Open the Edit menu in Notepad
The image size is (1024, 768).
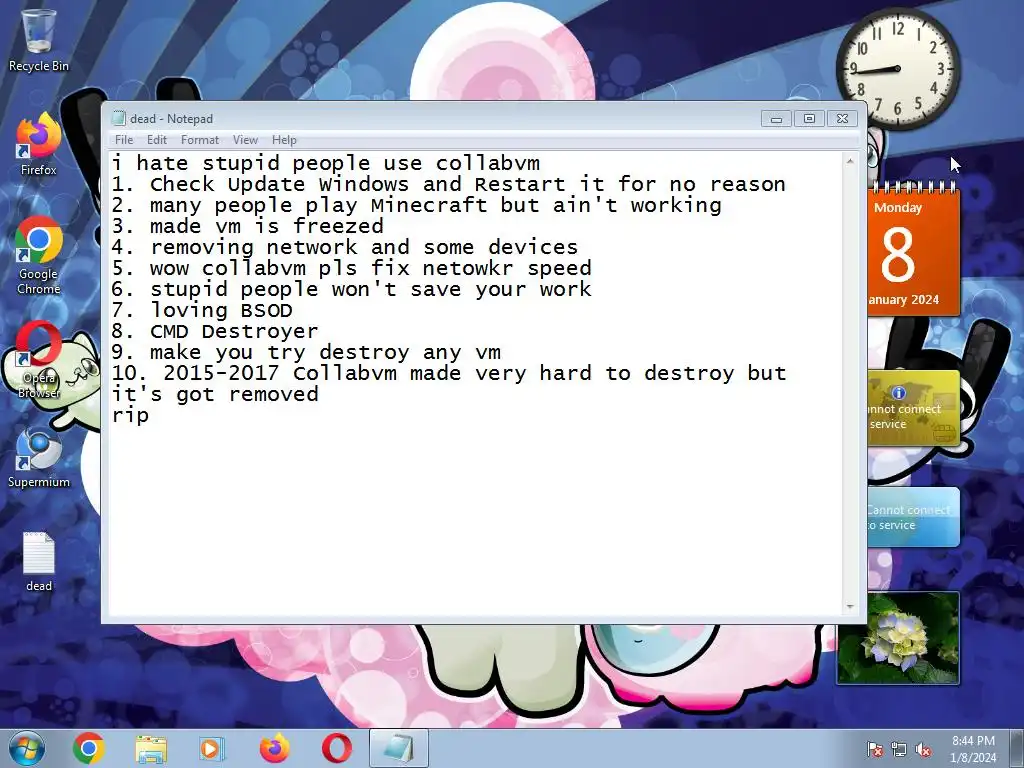[157, 140]
